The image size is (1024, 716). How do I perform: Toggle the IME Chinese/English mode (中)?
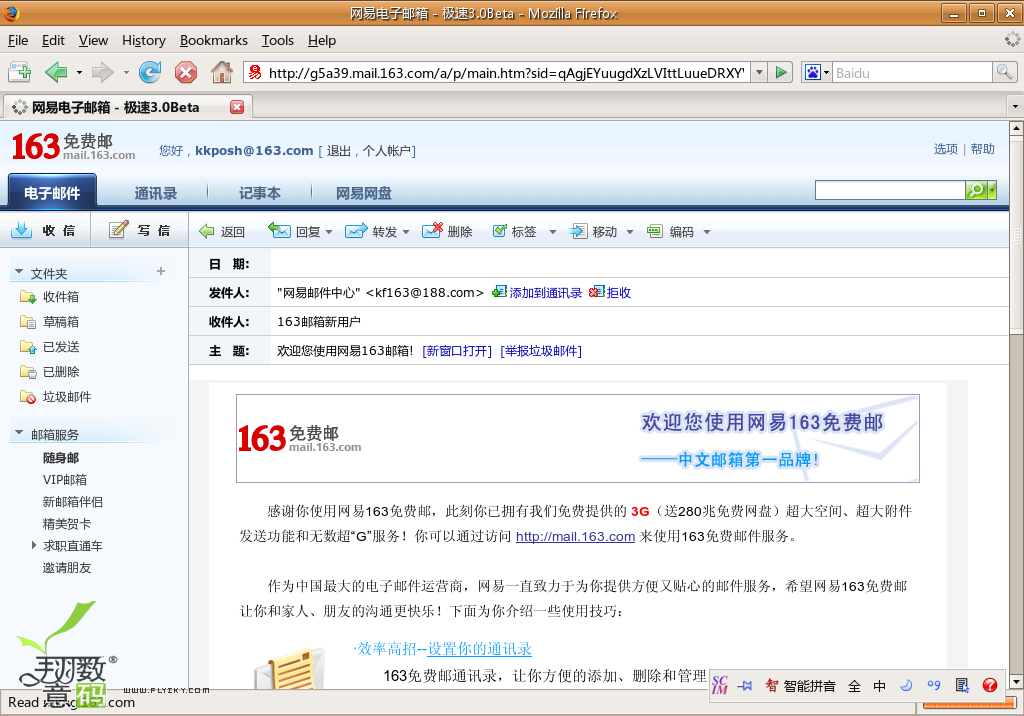point(880,686)
